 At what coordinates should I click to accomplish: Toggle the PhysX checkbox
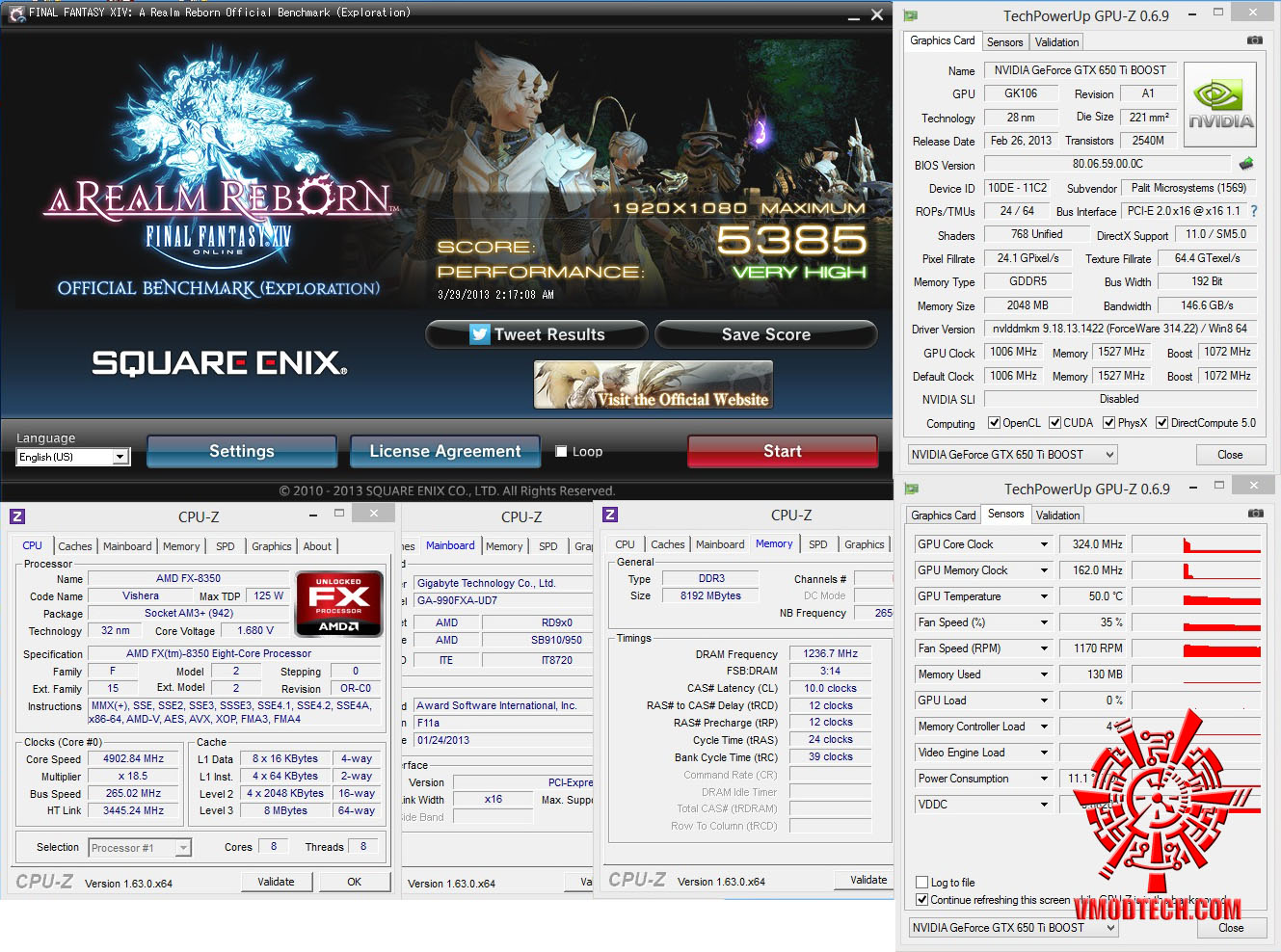[1109, 423]
